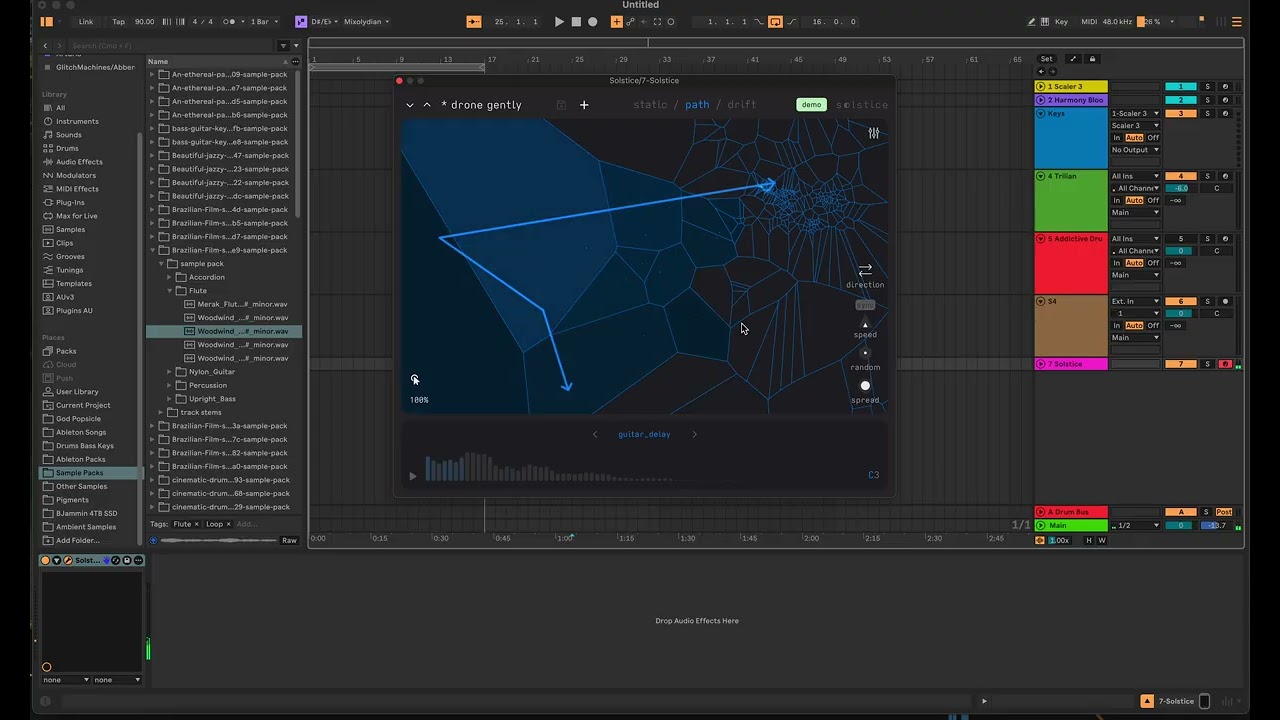1280x720 pixels.
Task: Toggle the browser show/hide icon in the toolbar
Action: 46,22
